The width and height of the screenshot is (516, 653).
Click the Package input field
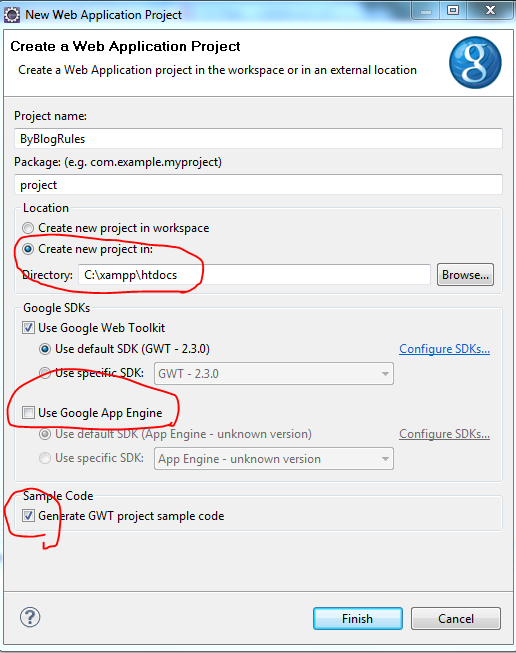tap(258, 184)
